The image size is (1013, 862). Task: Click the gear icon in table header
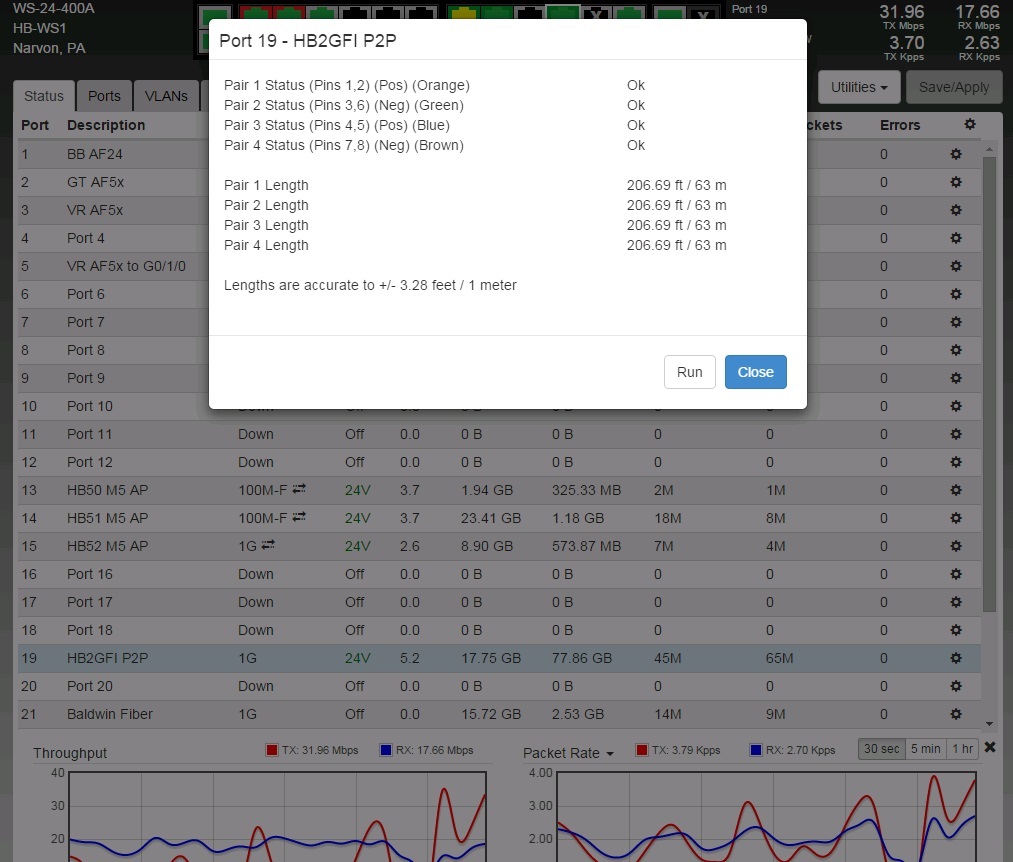969,125
